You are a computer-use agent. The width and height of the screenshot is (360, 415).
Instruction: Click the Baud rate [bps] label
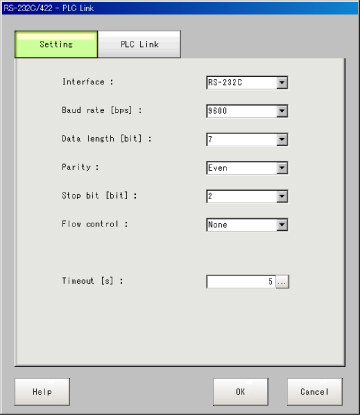pos(102,110)
